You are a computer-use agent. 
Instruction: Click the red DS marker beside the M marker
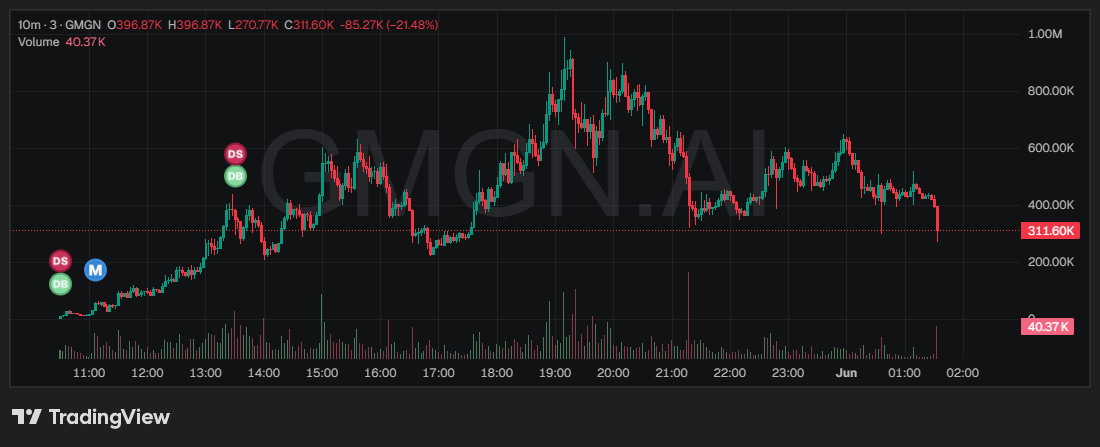tap(60, 261)
